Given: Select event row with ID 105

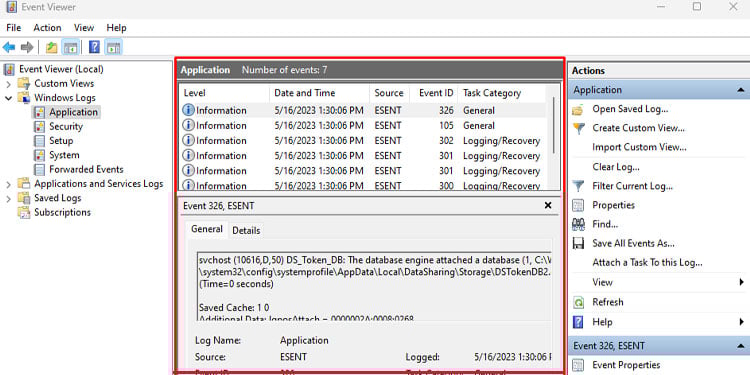Looking at the screenshot, I should click(x=363, y=126).
